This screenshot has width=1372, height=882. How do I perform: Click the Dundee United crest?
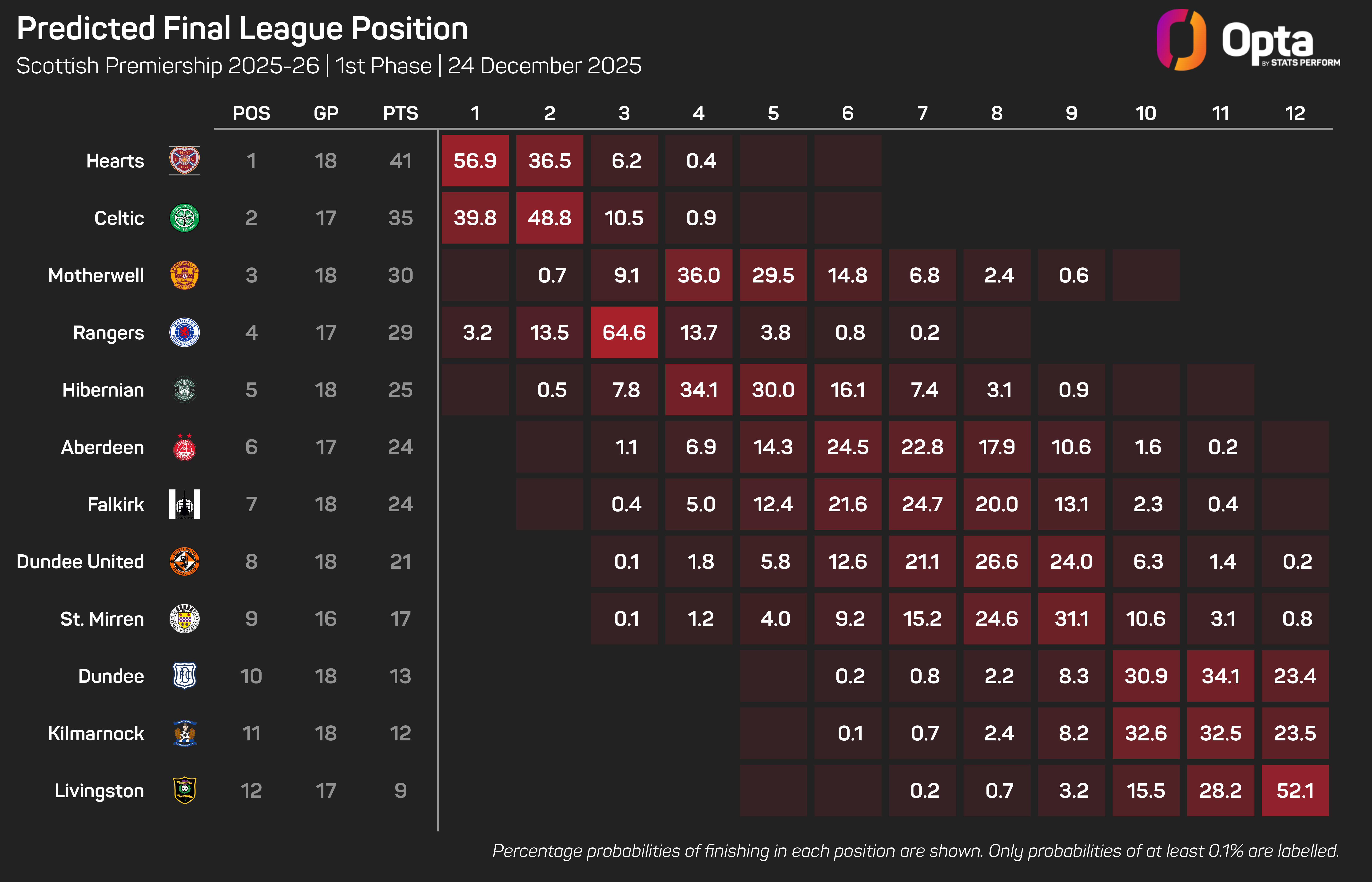[x=184, y=561]
